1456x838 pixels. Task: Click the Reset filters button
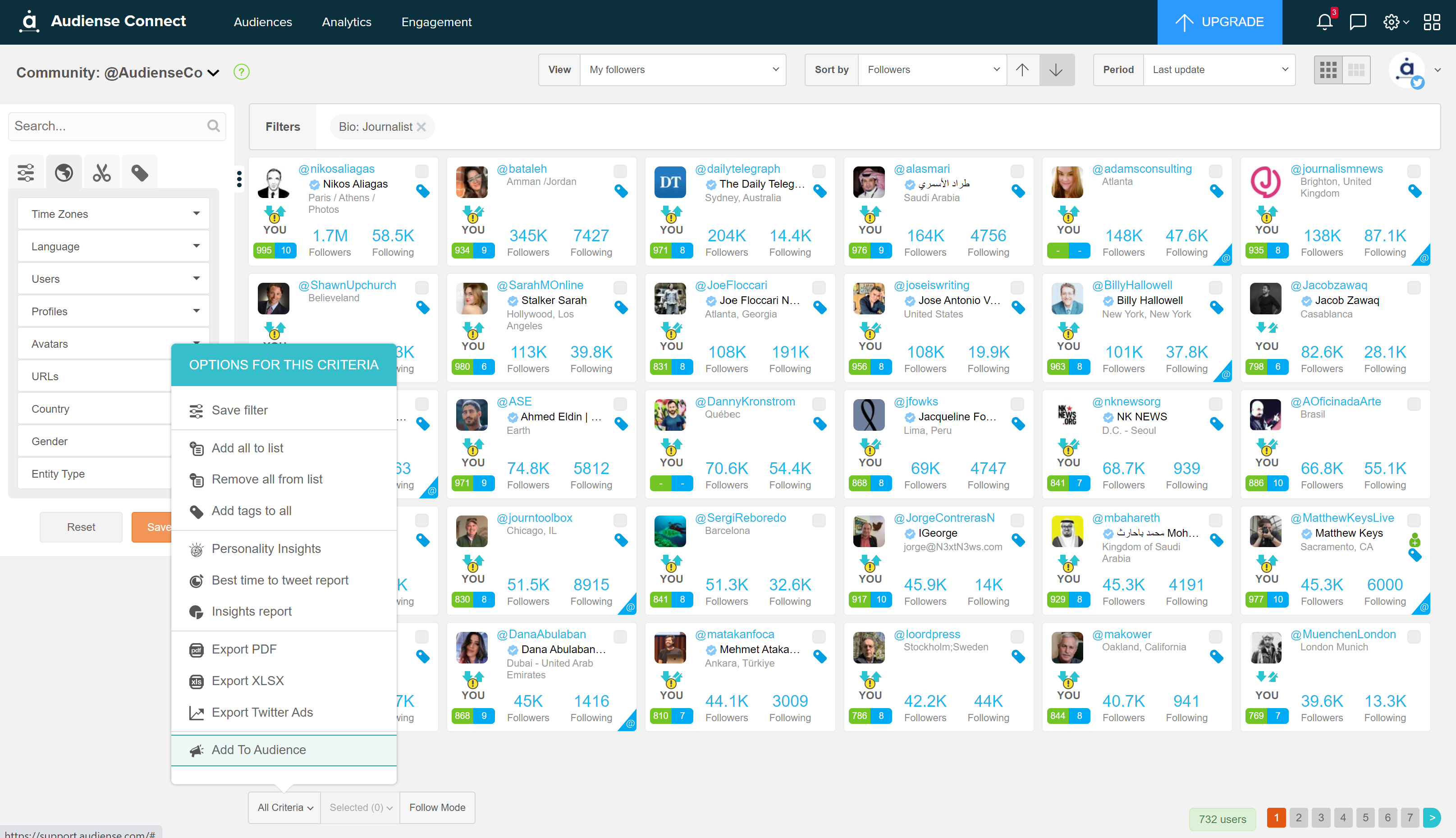click(81, 527)
